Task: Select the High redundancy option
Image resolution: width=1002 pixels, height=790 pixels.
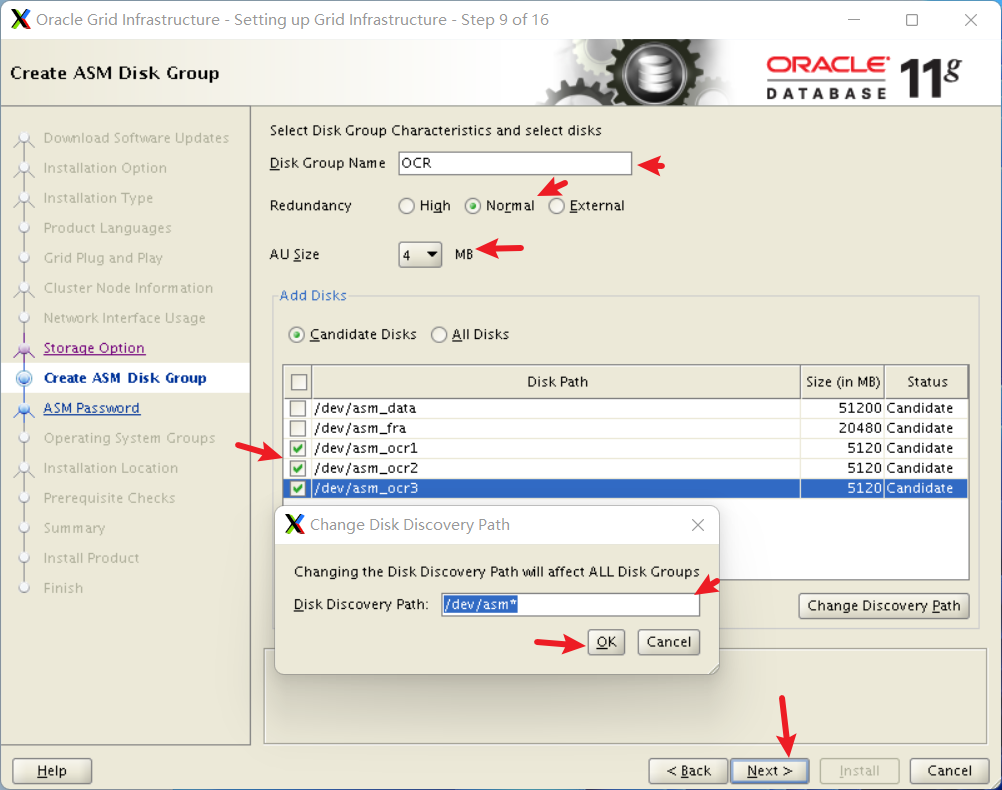Action: [x=406, y=206]
